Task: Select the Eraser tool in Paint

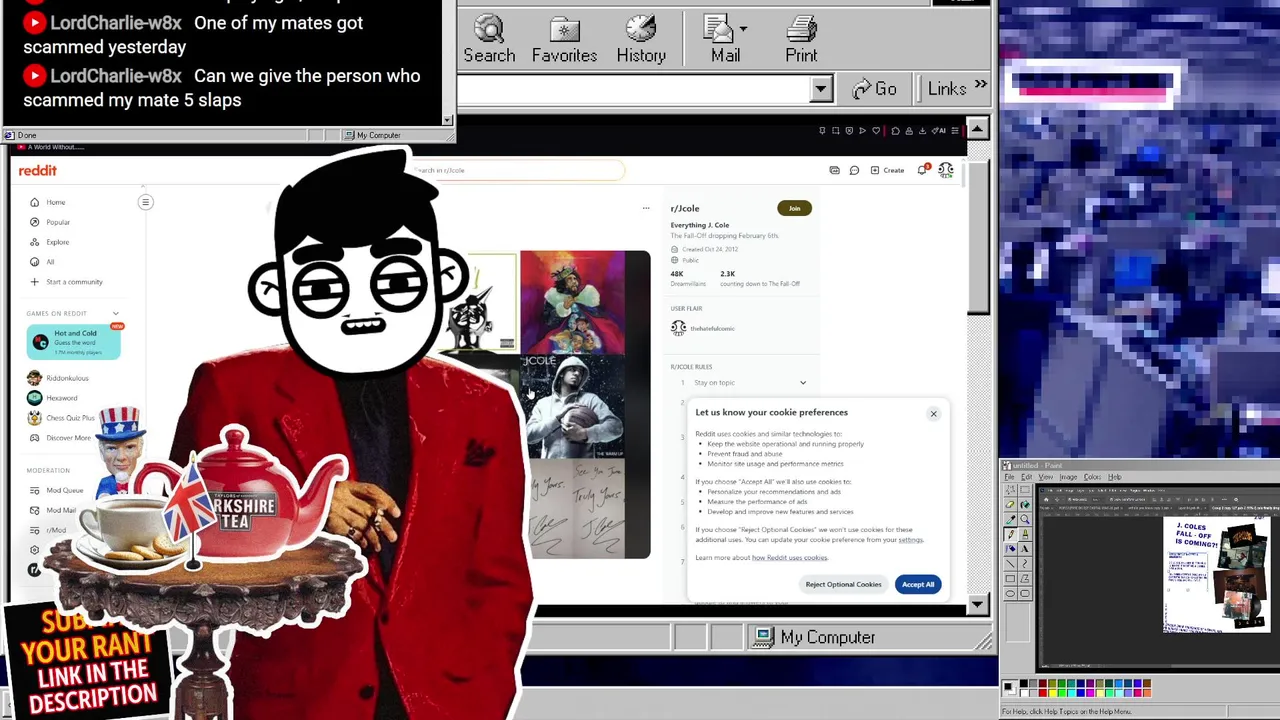Action: tap(1010, 504)
